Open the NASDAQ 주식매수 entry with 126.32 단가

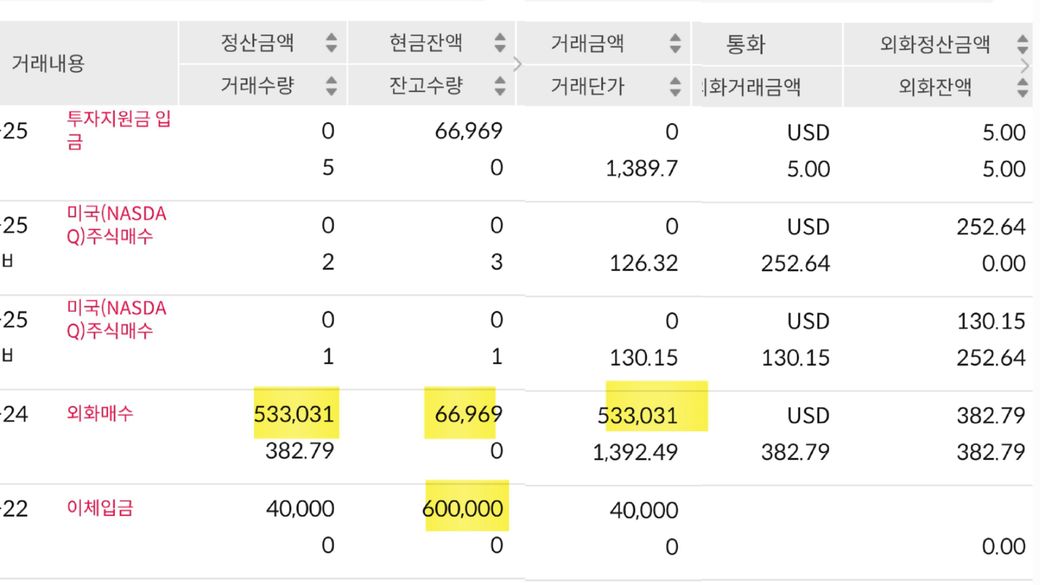[115, 225]
